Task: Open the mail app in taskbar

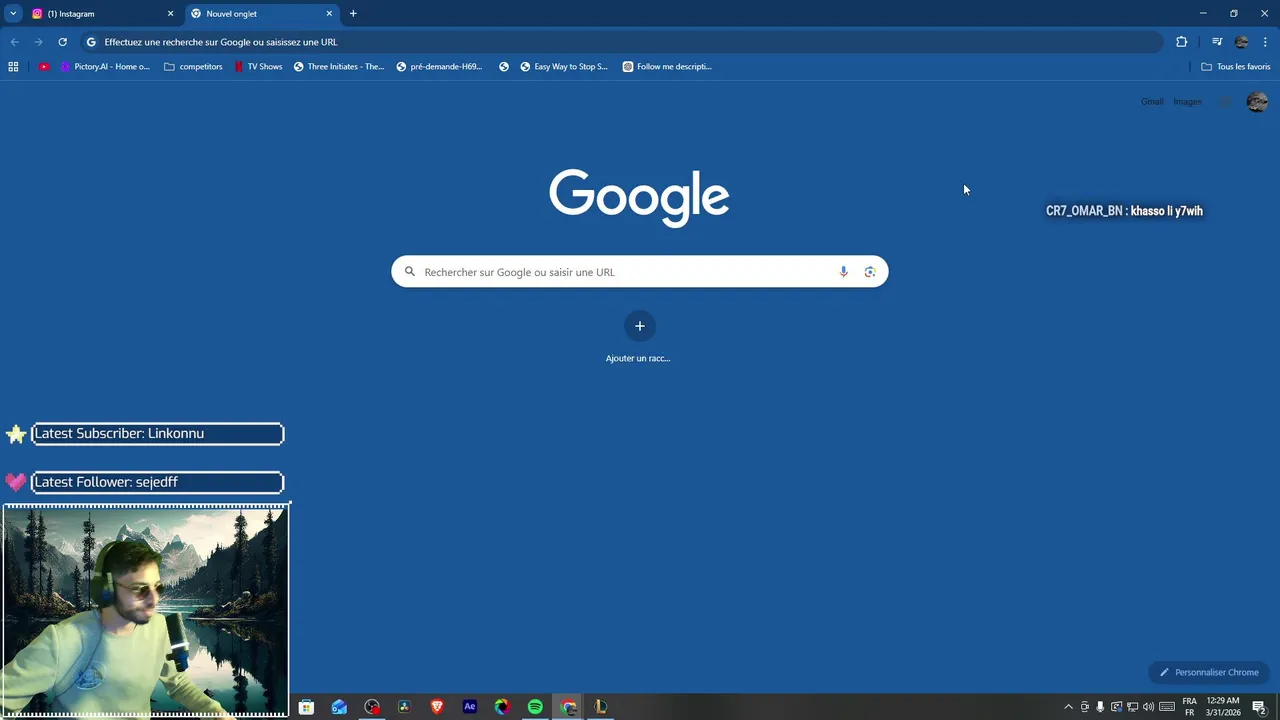Action: point(339,707)
